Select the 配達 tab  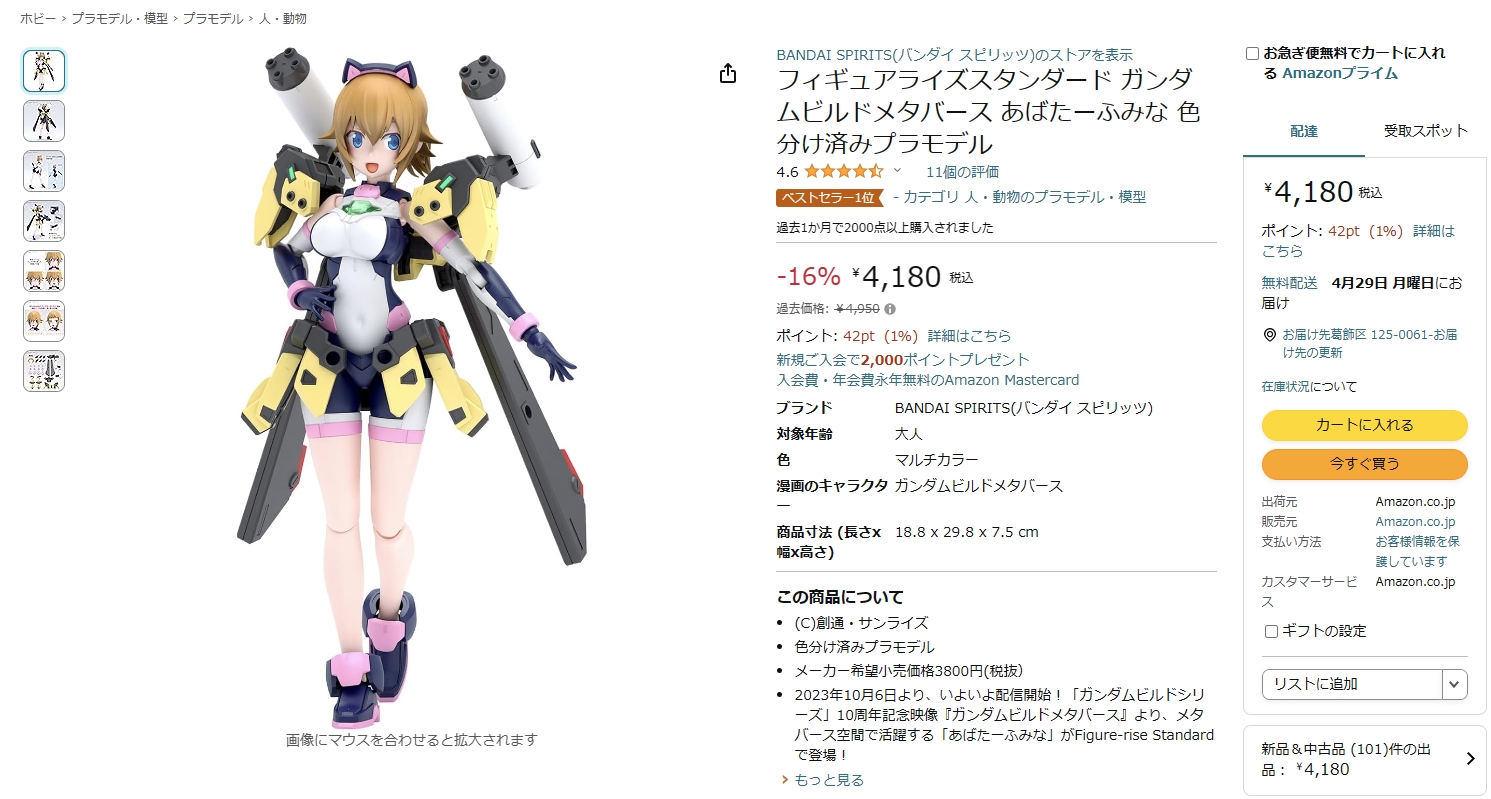(1304, 131)
